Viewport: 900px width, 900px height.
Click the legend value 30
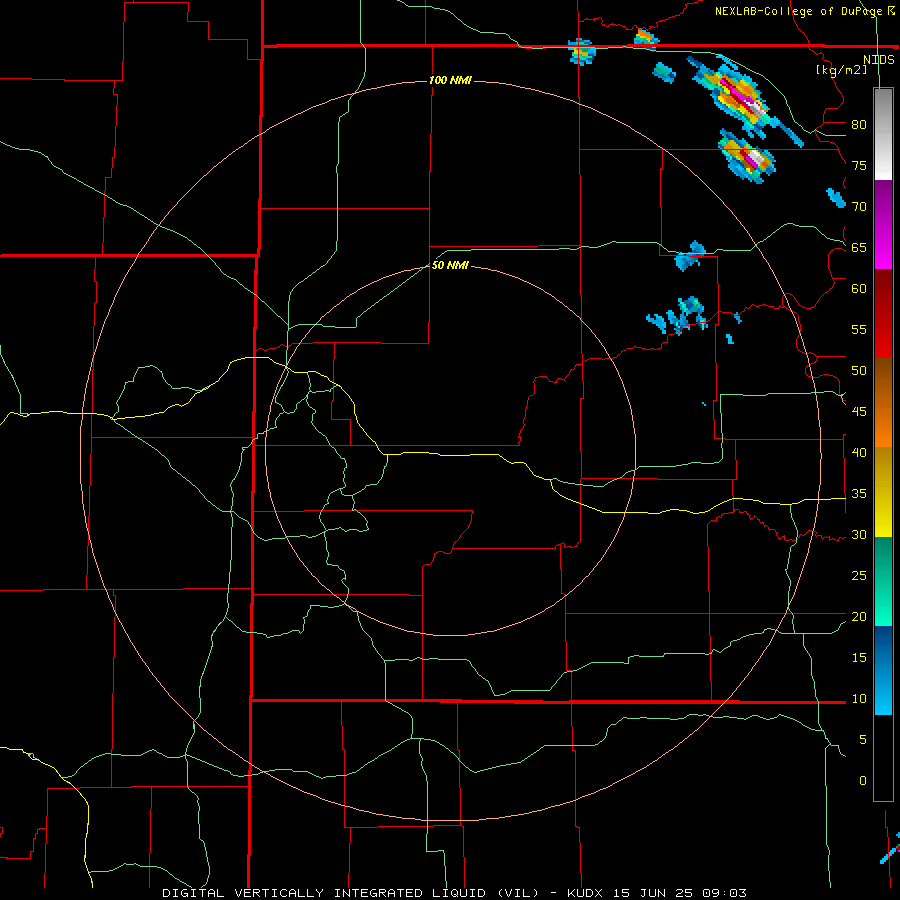tap(859, 535)
